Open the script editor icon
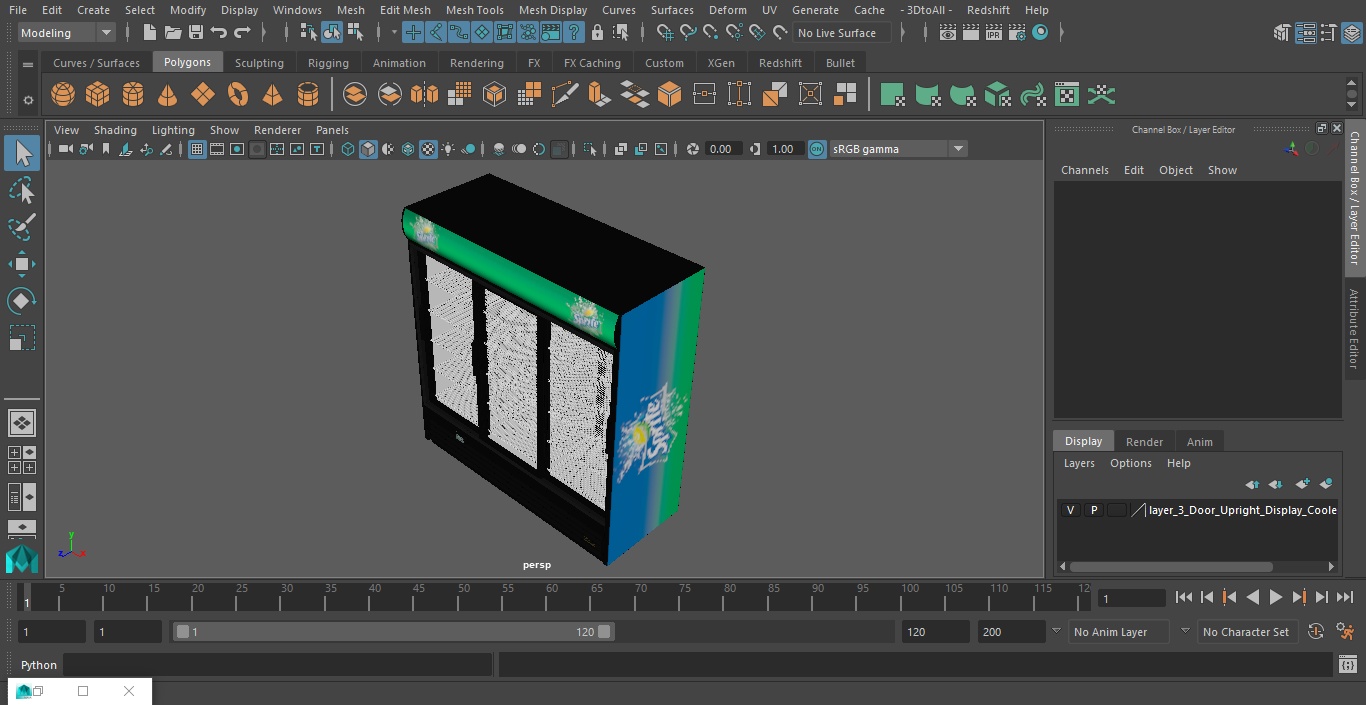The width and height of the screenshot is (1366, 705). (1347, 665)
